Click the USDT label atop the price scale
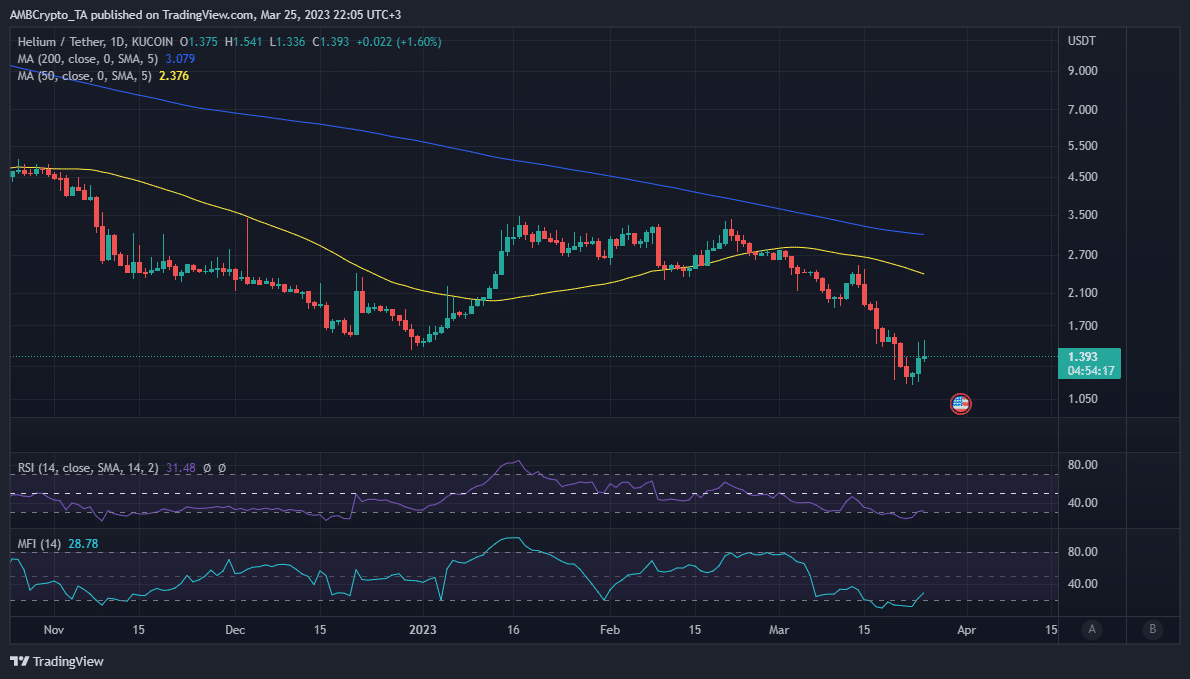 coord(1074,41)
